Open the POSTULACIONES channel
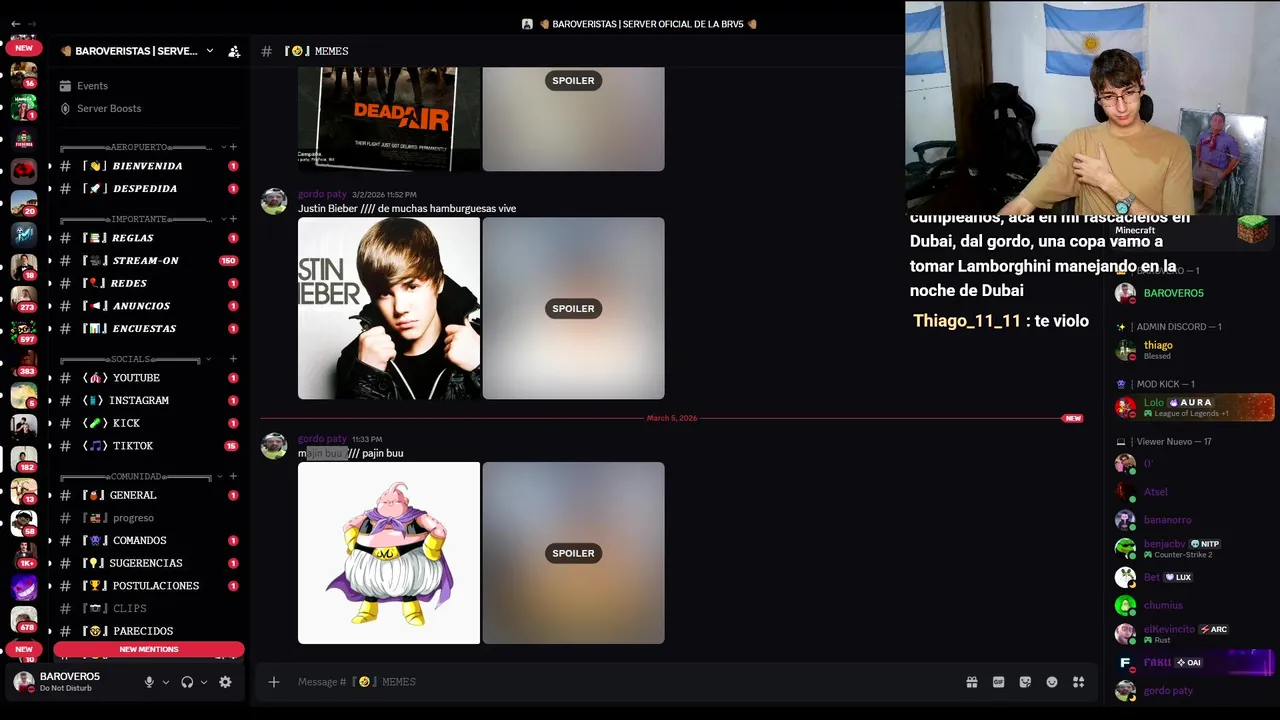 click(x=149, y=586)
